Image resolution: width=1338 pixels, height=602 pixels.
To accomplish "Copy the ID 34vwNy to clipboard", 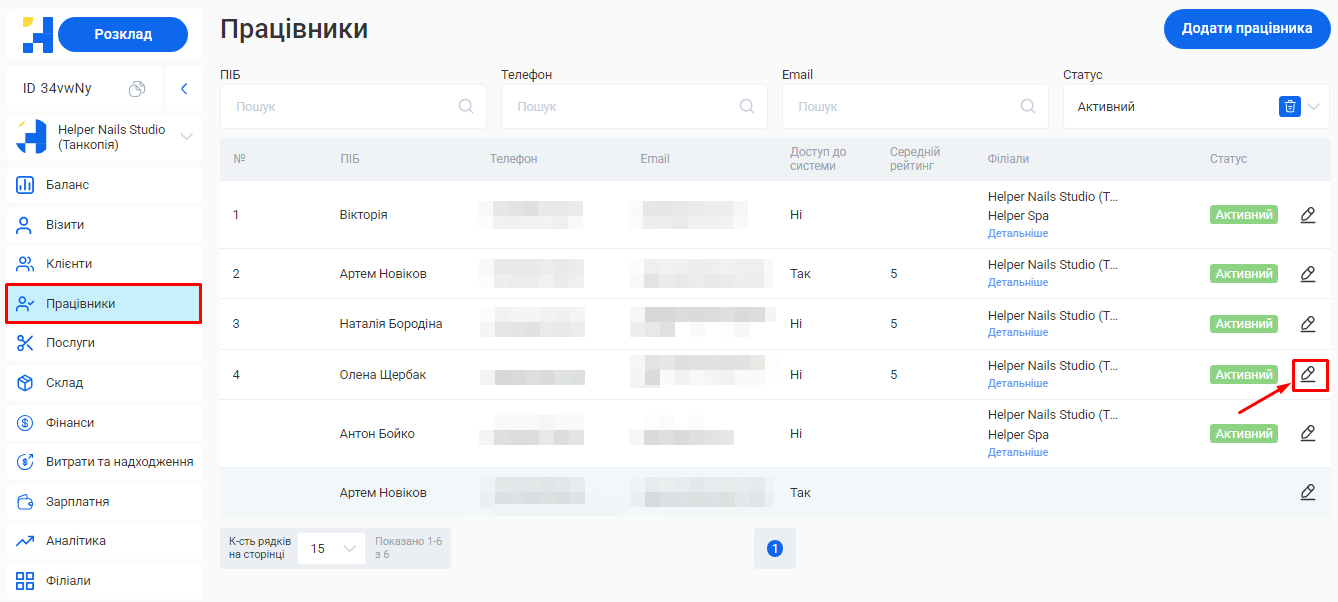I will [137, 89].
